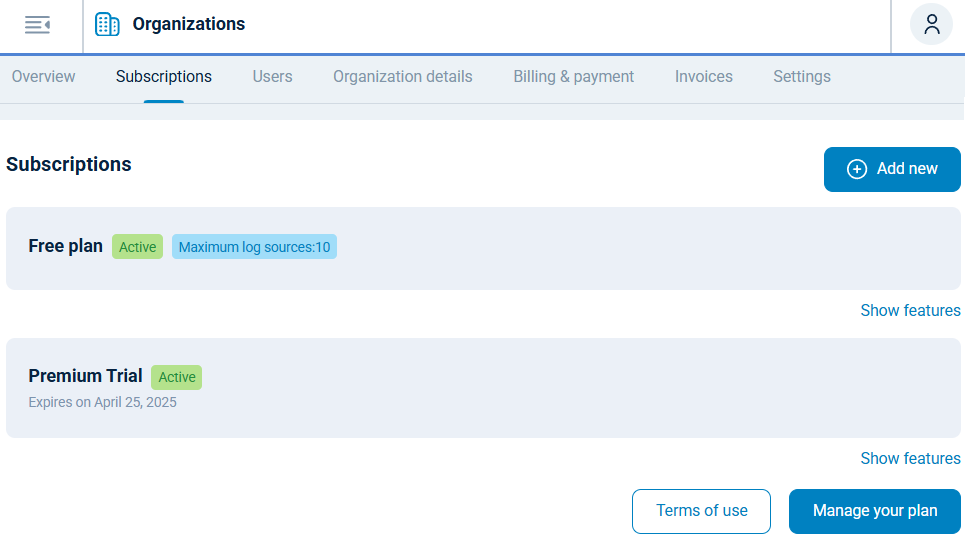The width and height of the screenshot is (965, 540).
Task: Click the Organizations building icon
Action: click(x=107, y=25)
